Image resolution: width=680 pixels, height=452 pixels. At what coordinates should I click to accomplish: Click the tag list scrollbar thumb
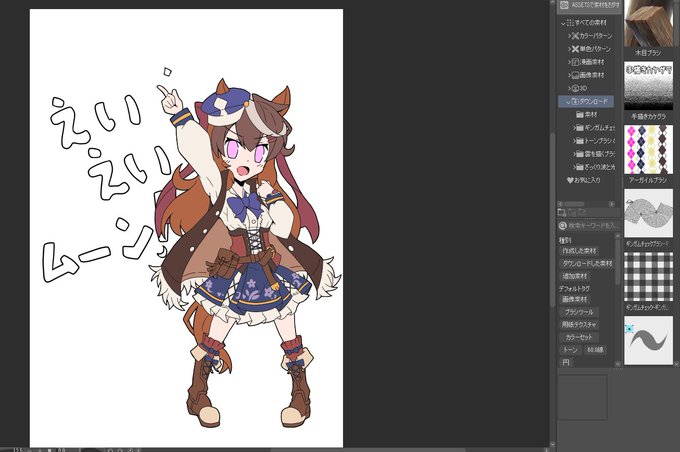pyautogui.click(x=618, y=261)
